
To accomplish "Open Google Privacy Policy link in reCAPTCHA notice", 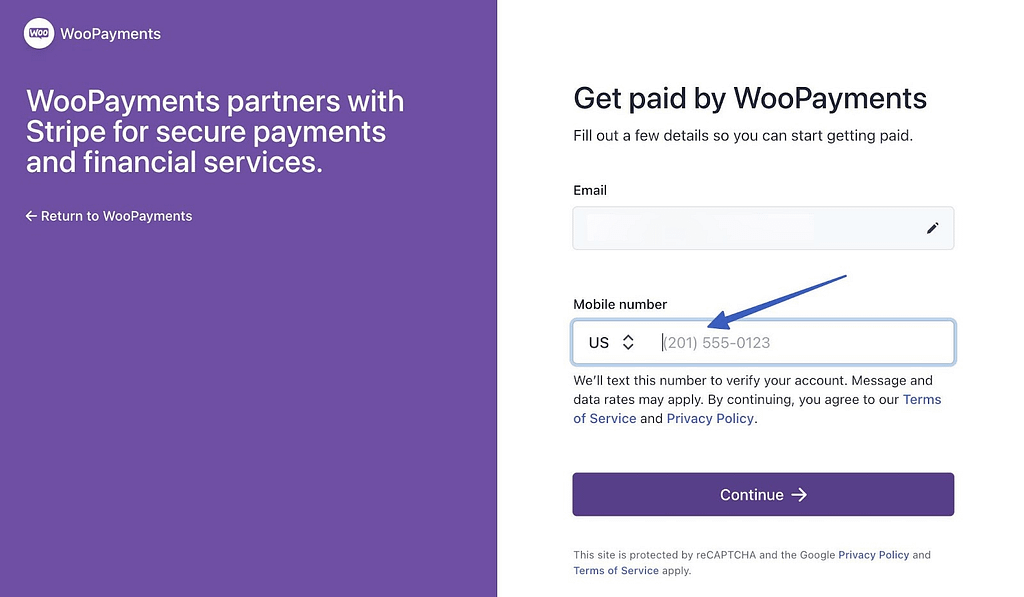I will [873, 555].
